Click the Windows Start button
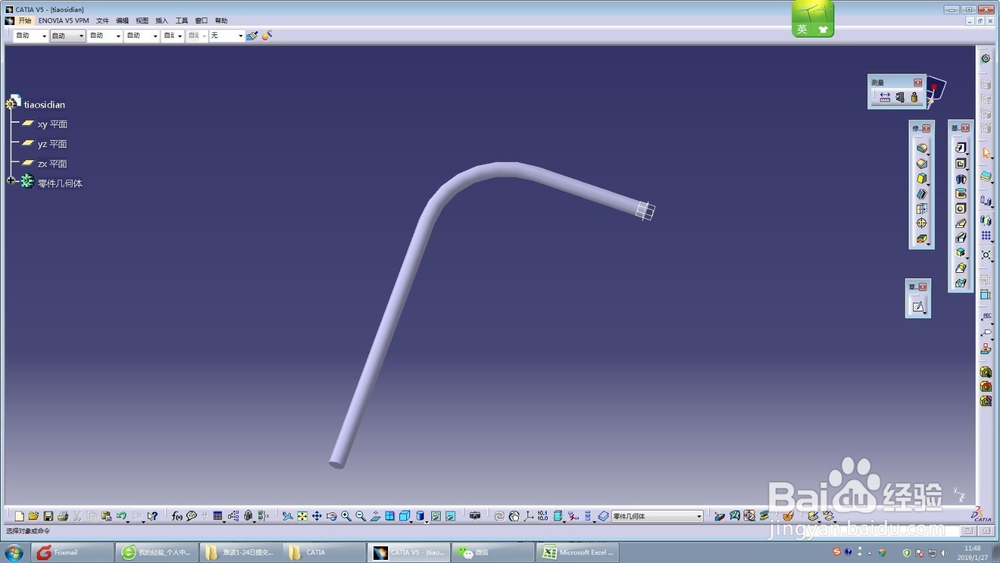1000x563 pixels. point(14,552)
